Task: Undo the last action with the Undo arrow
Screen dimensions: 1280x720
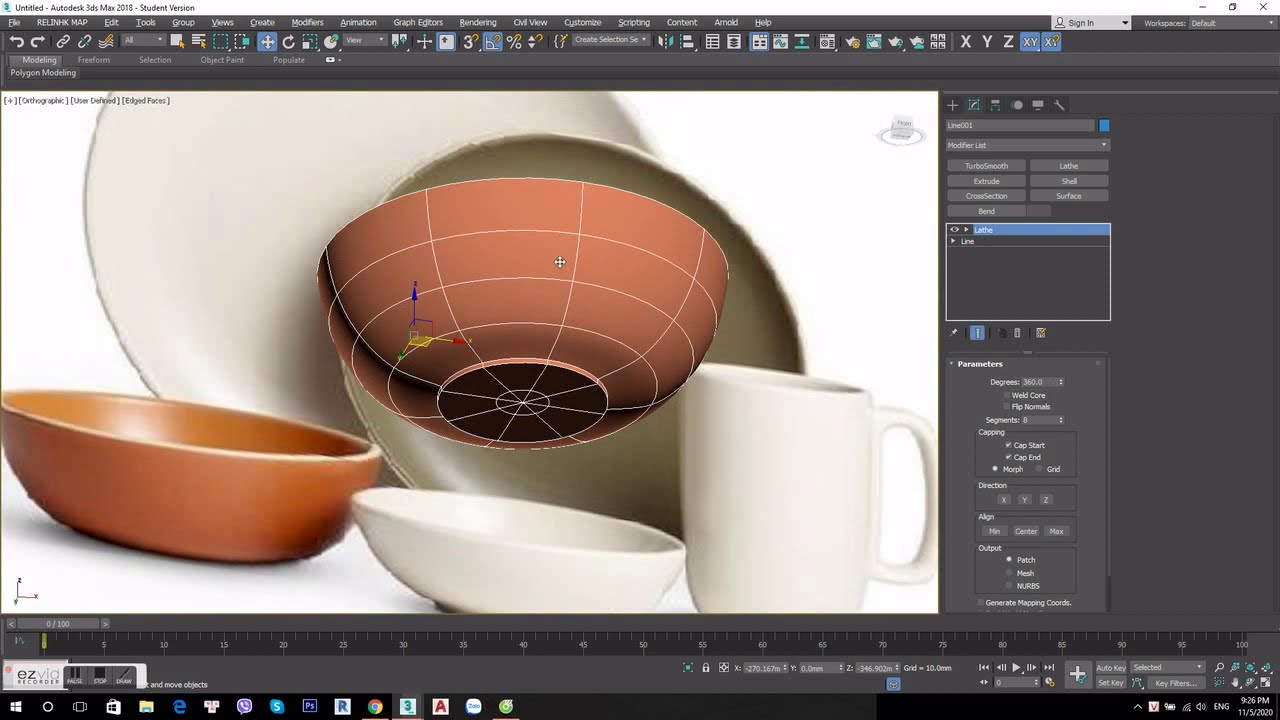Action: pyautogui.click(x=16, y=42)
